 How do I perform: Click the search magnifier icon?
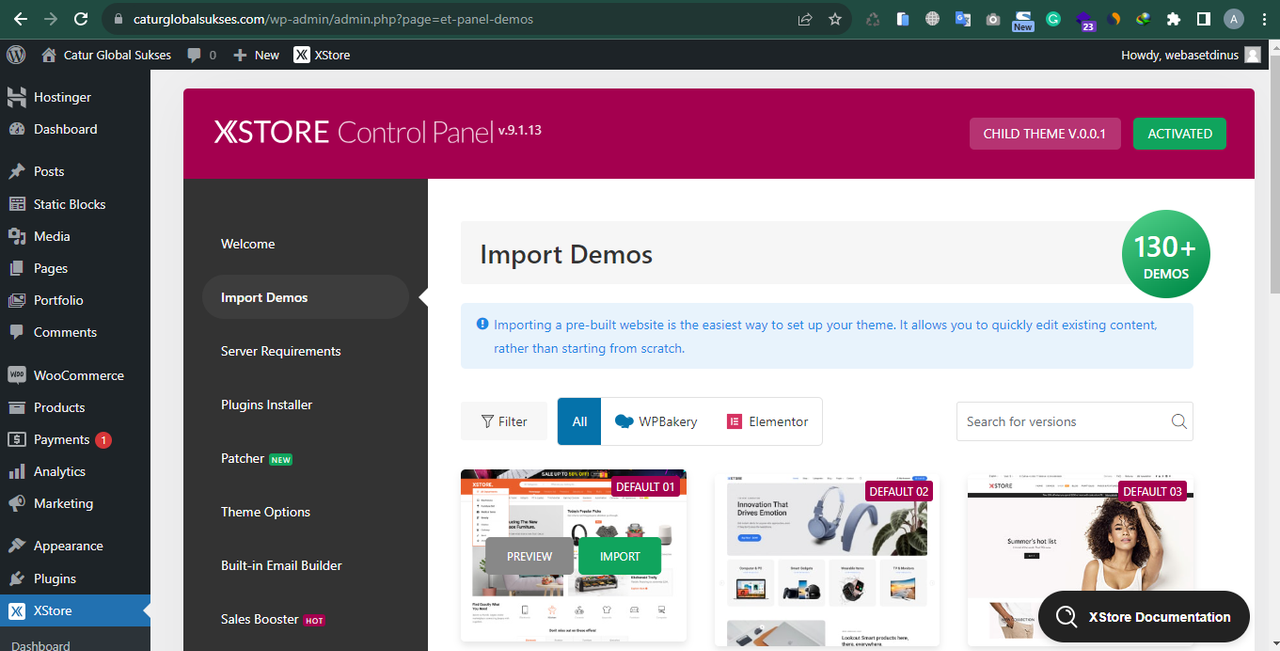(1179, 421)
